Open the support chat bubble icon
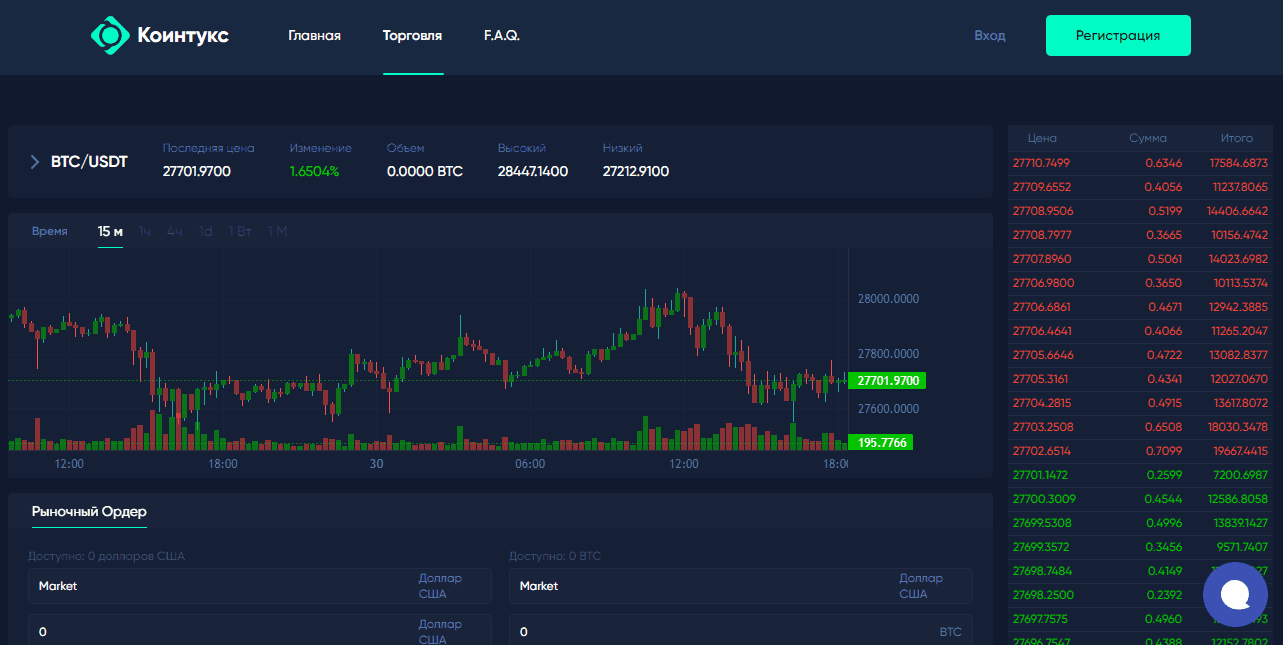 click(x=1235, y=594)
